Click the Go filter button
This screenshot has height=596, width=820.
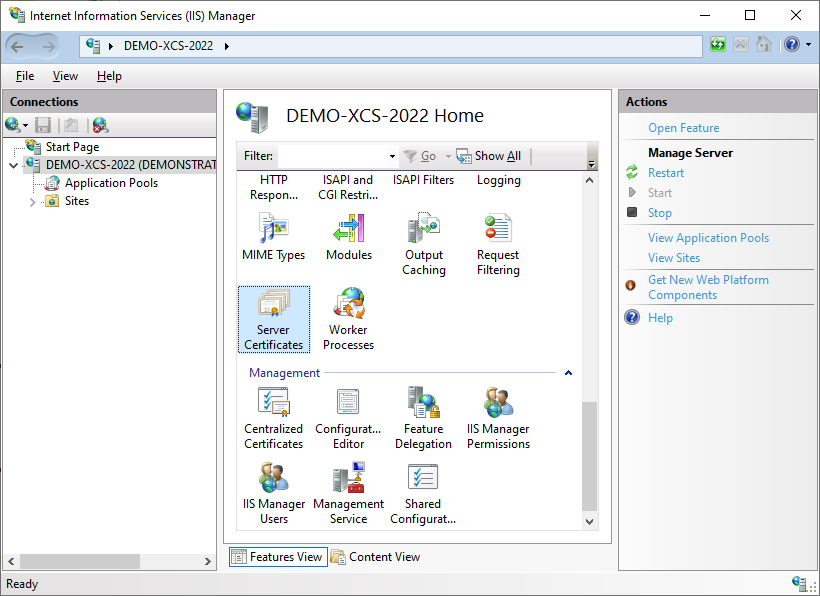(421, 156)
